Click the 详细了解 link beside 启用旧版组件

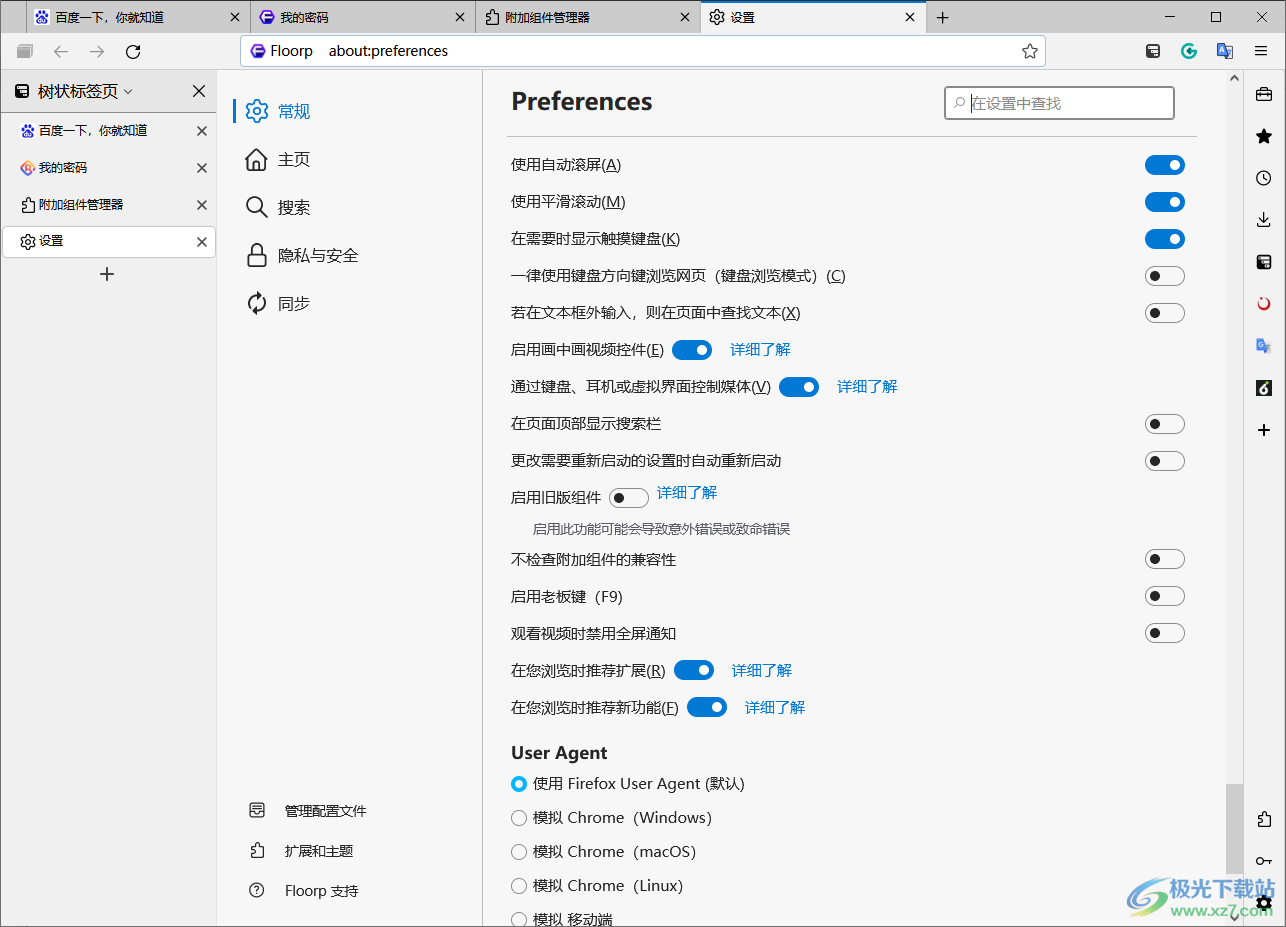point(686,493)
